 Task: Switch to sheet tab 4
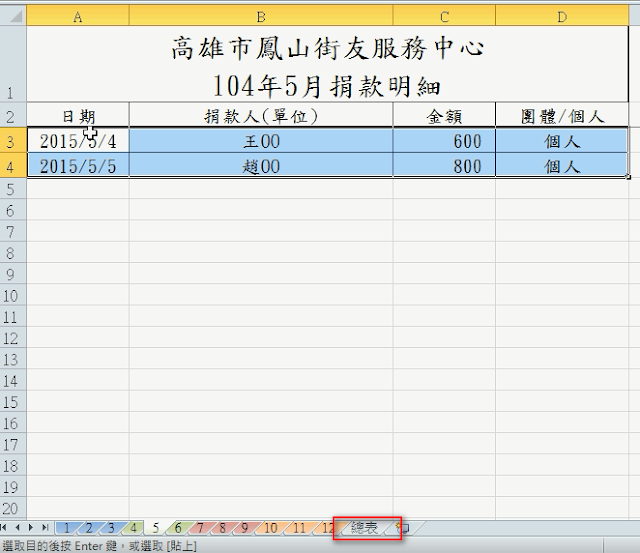(133, 529)
